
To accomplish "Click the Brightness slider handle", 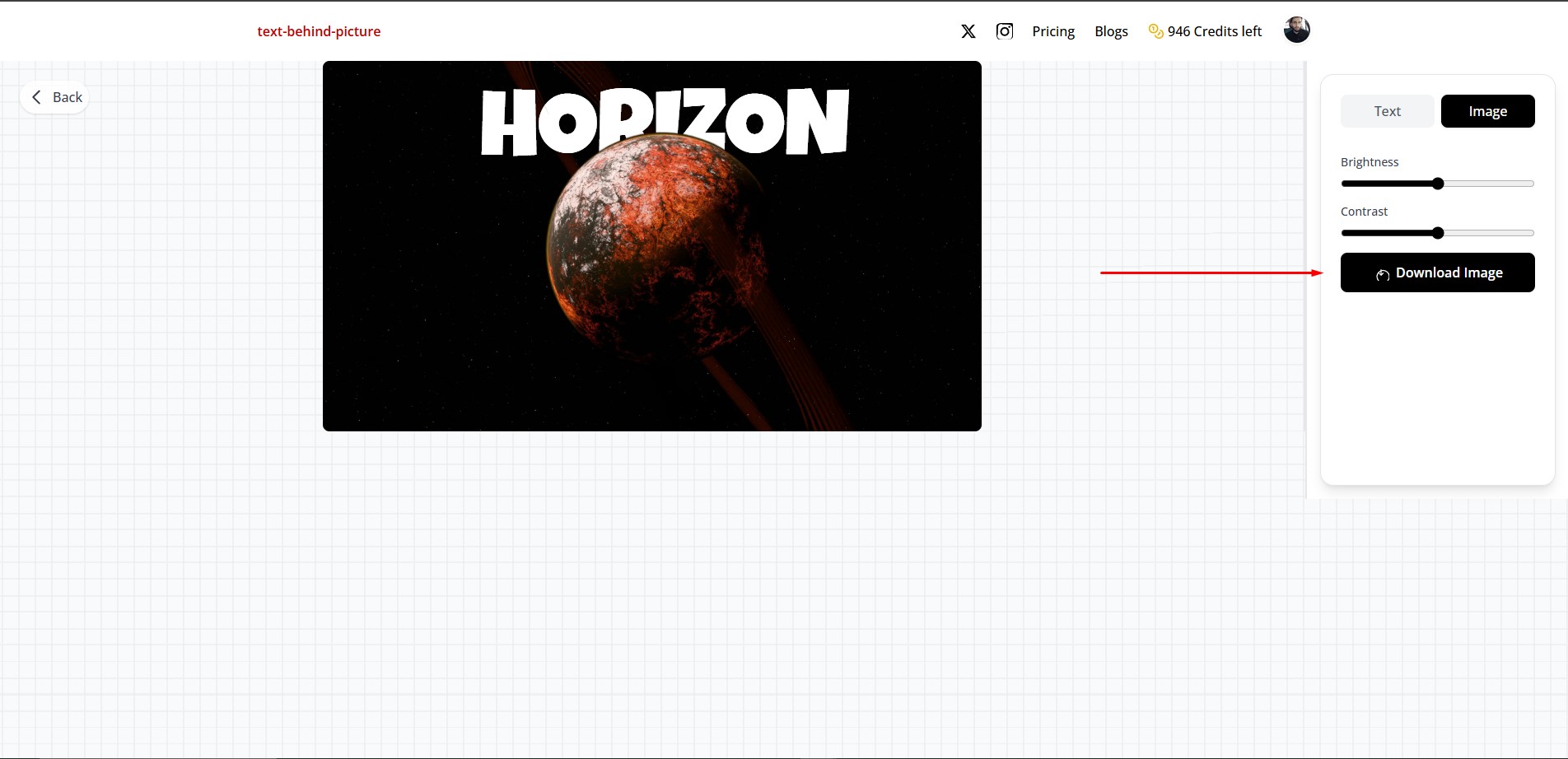I will tap(1438, 184).
